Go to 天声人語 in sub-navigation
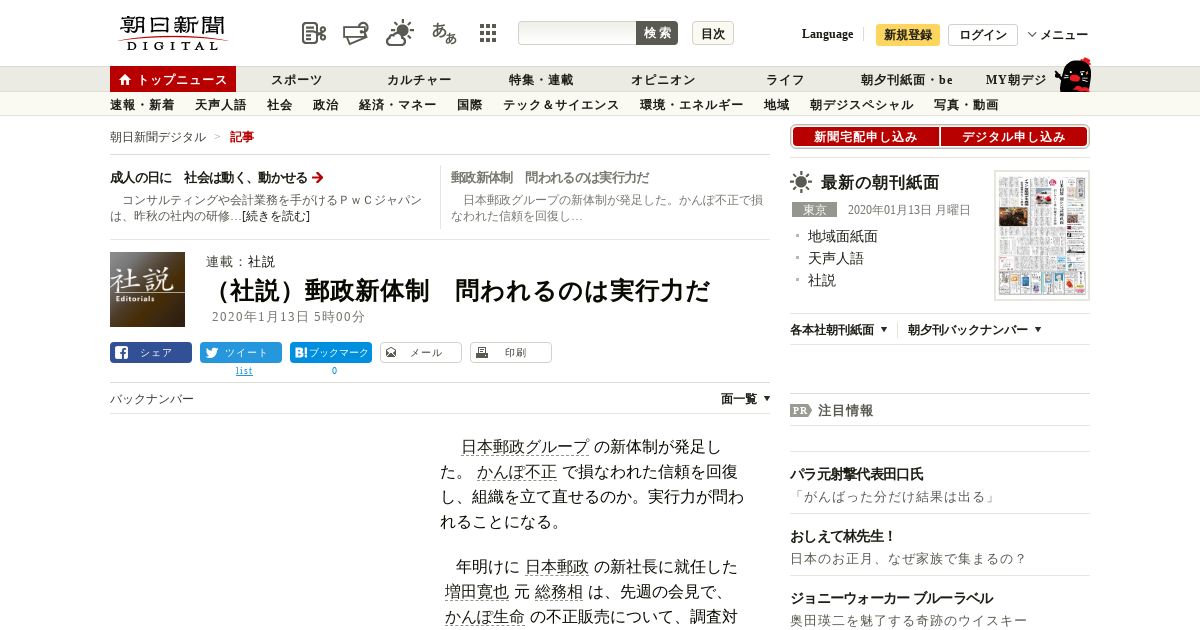 (220, 104)
